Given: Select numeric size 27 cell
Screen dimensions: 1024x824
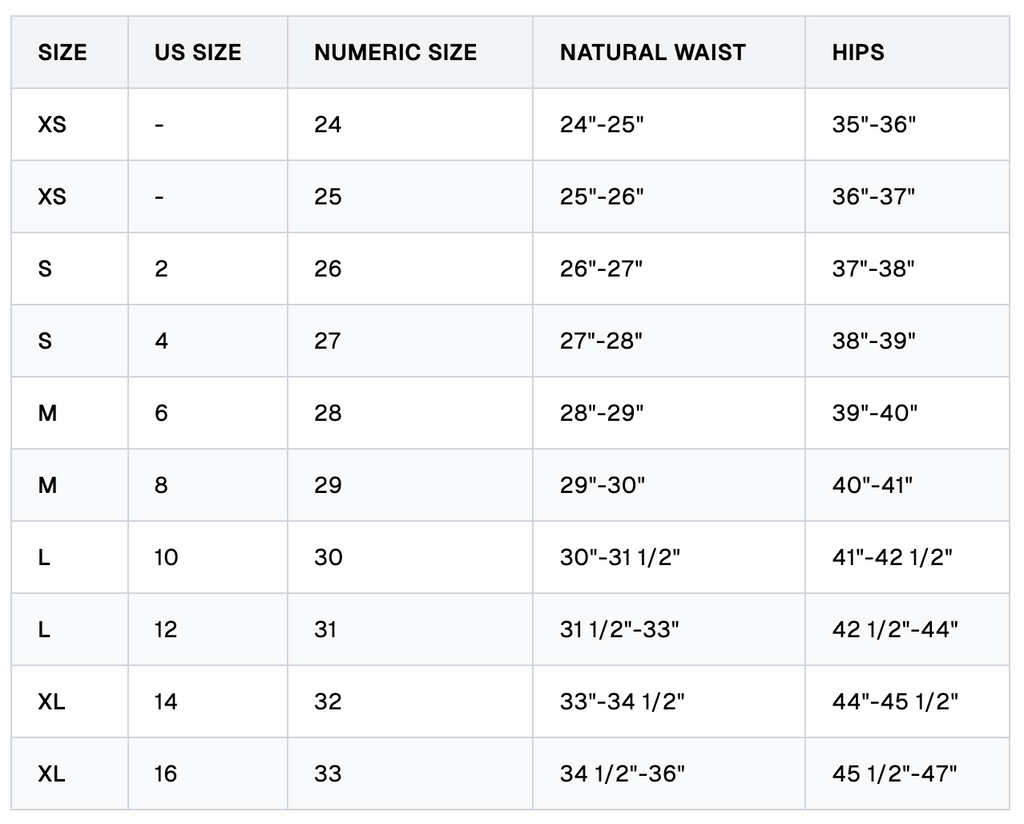Looking at the screenshot, I should coord(410,341).
